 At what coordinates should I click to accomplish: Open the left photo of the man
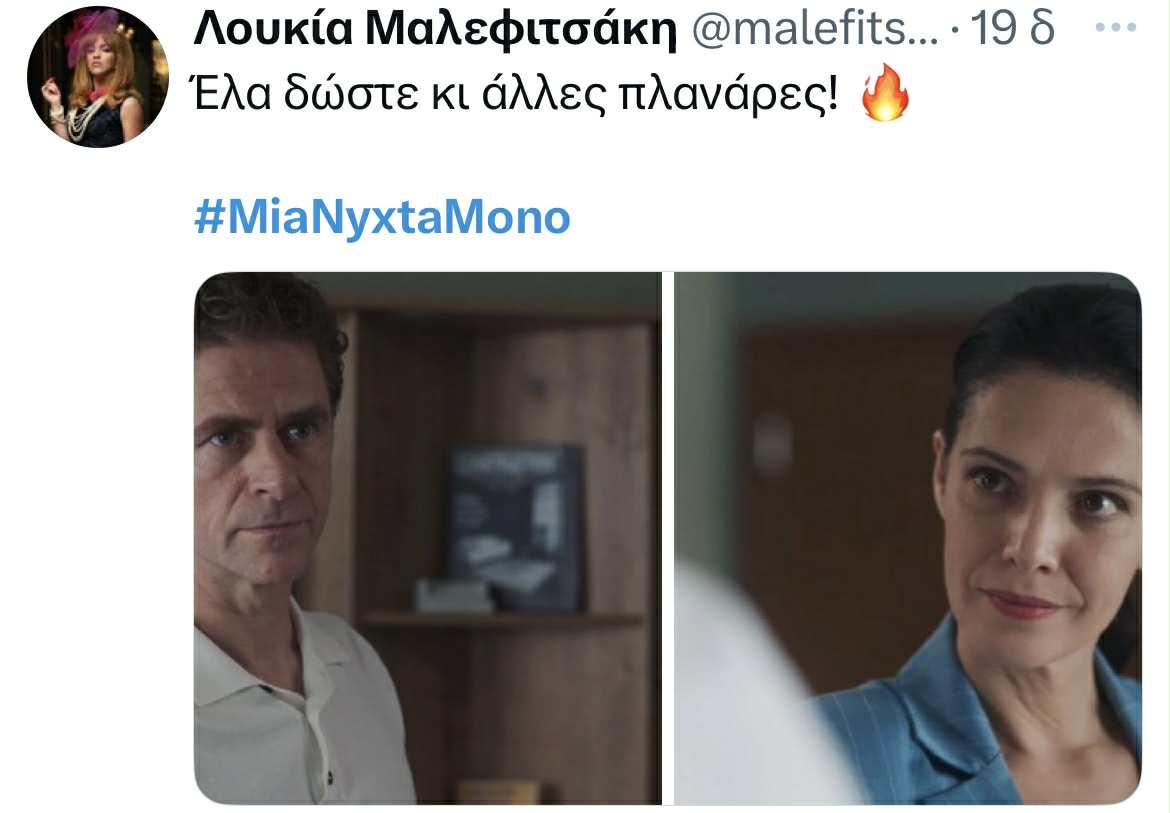tap(428, 538)
